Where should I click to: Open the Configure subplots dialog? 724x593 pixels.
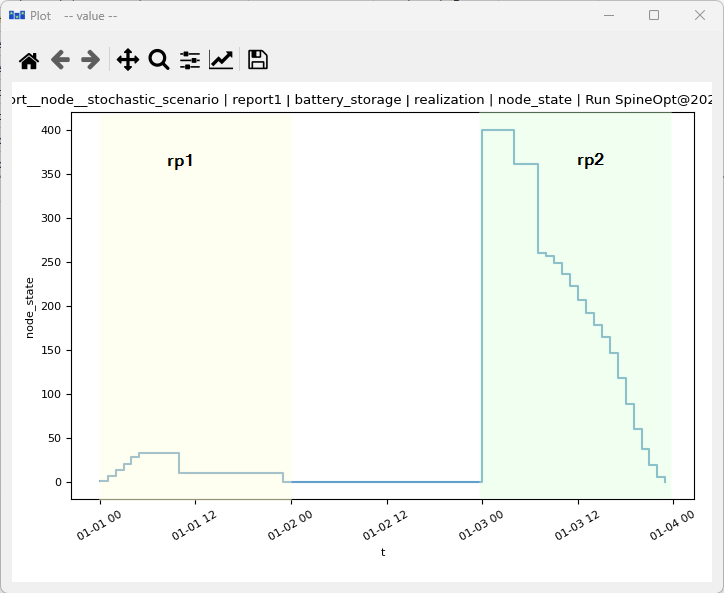(190, 60)
